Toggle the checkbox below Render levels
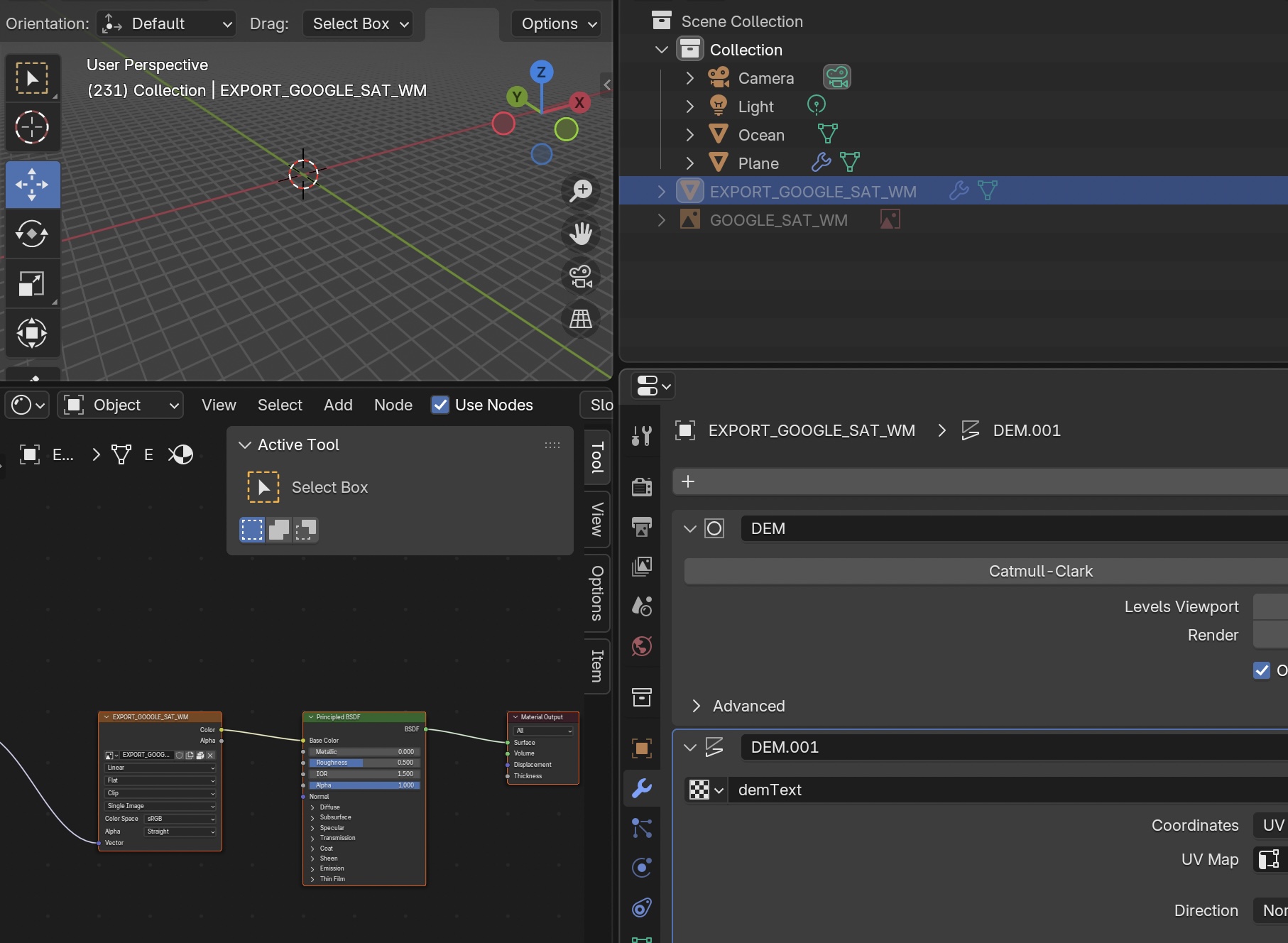Image resolution: width=1288 pixels, height=943 pixels. click(1261, 670)
